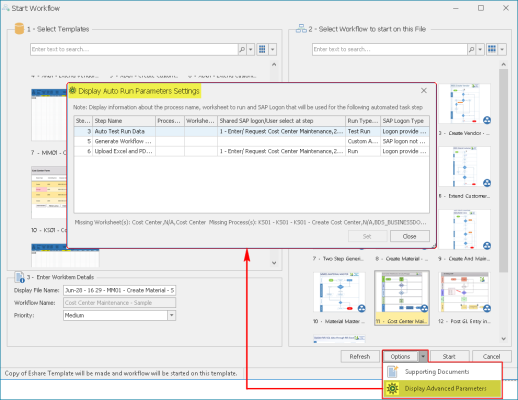Click the Set button in parameters dialog
The image size is (518, 400).
coord(367,236)
